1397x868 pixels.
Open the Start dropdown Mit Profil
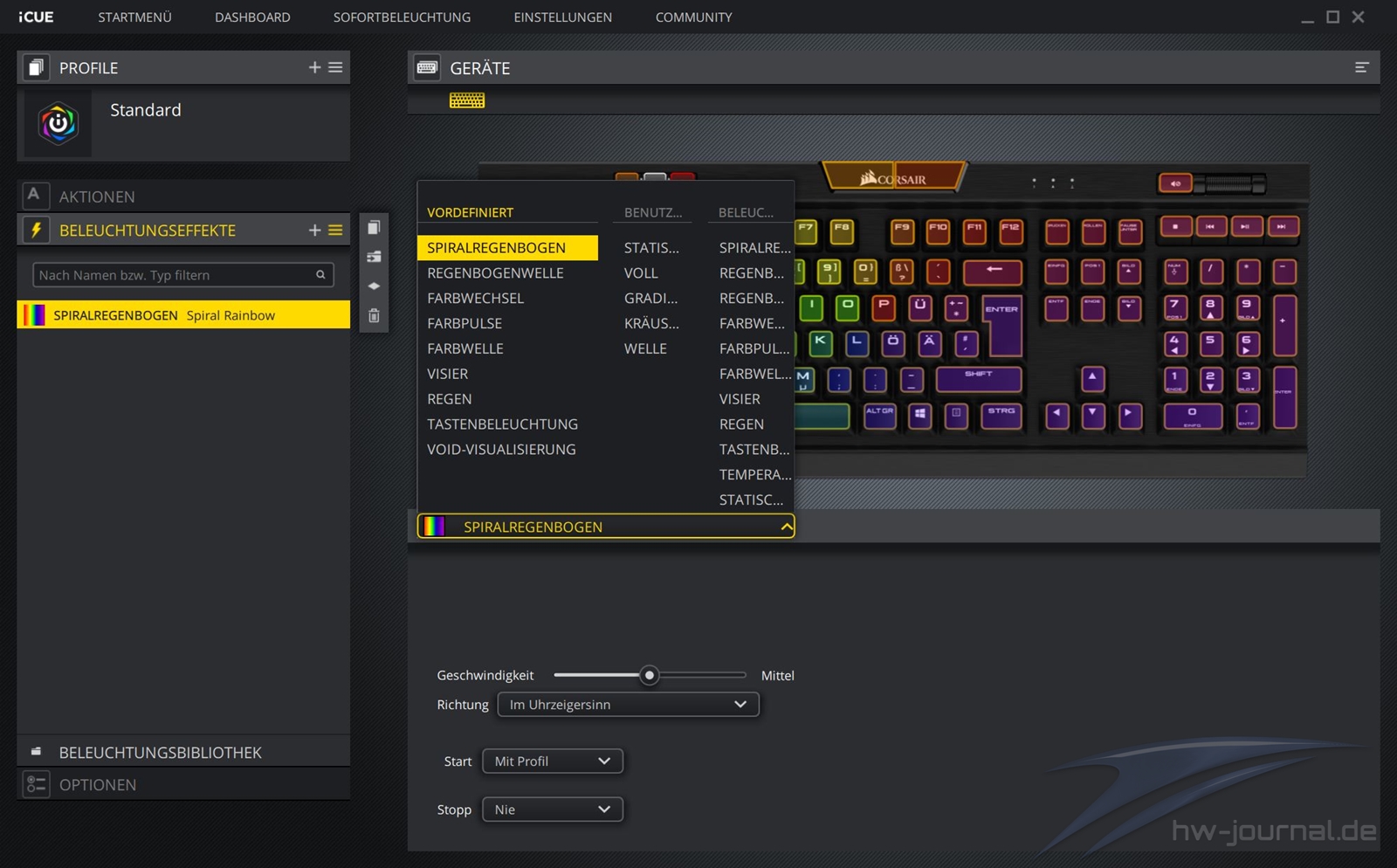(x=552, y=761)
